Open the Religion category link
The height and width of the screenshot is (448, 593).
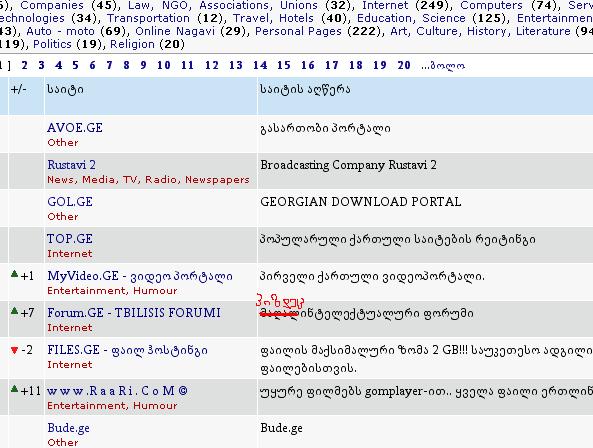click(132, 44)
